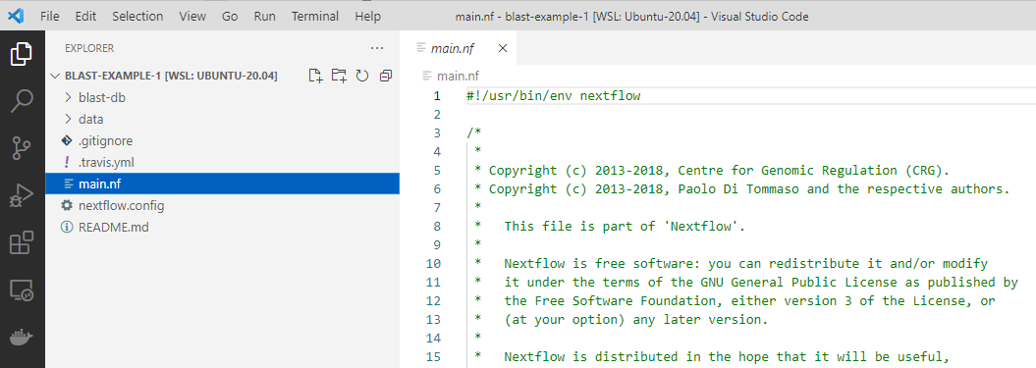This screenshot has height=368, width=1036.
Task: Click the EXPLORER panel title
Action: point(89,48)
